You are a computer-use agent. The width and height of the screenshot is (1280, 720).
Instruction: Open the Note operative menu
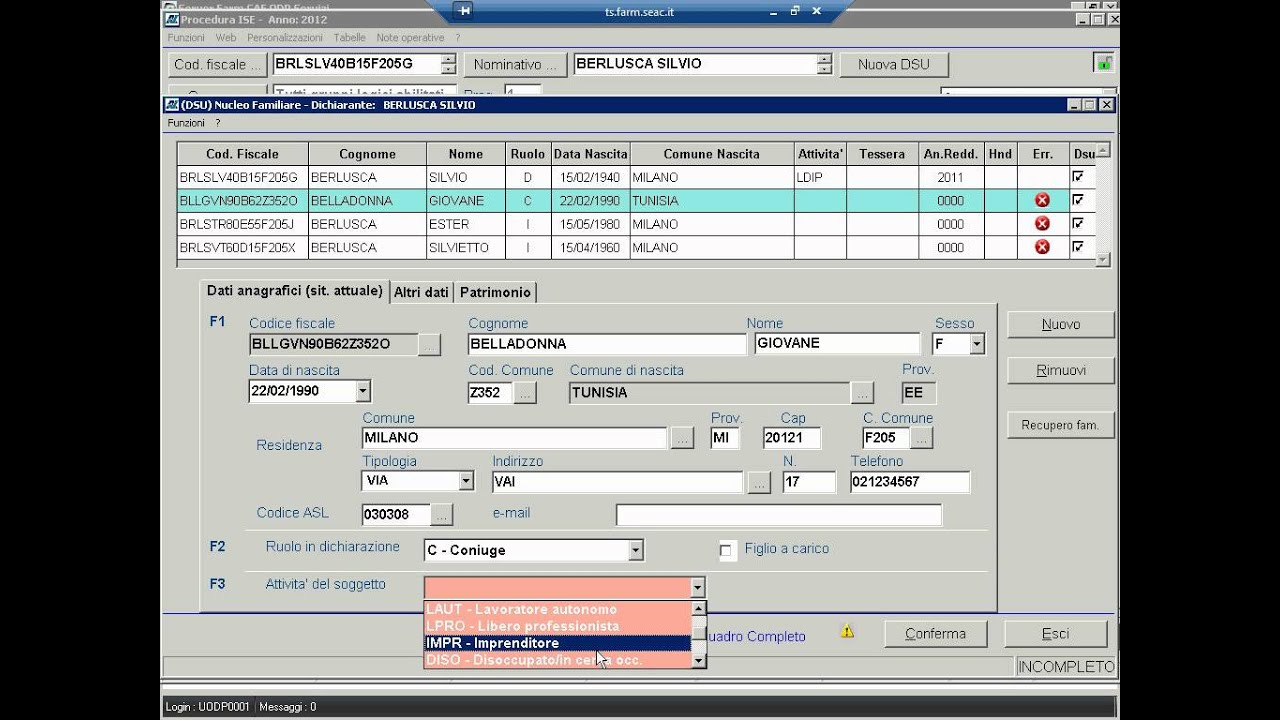410,38
